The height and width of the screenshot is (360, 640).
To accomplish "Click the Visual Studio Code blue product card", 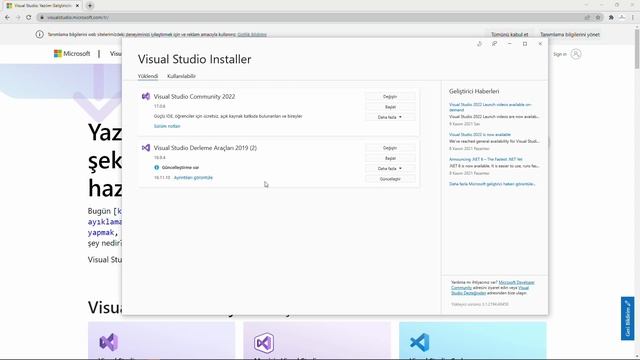I will (473, 340).
